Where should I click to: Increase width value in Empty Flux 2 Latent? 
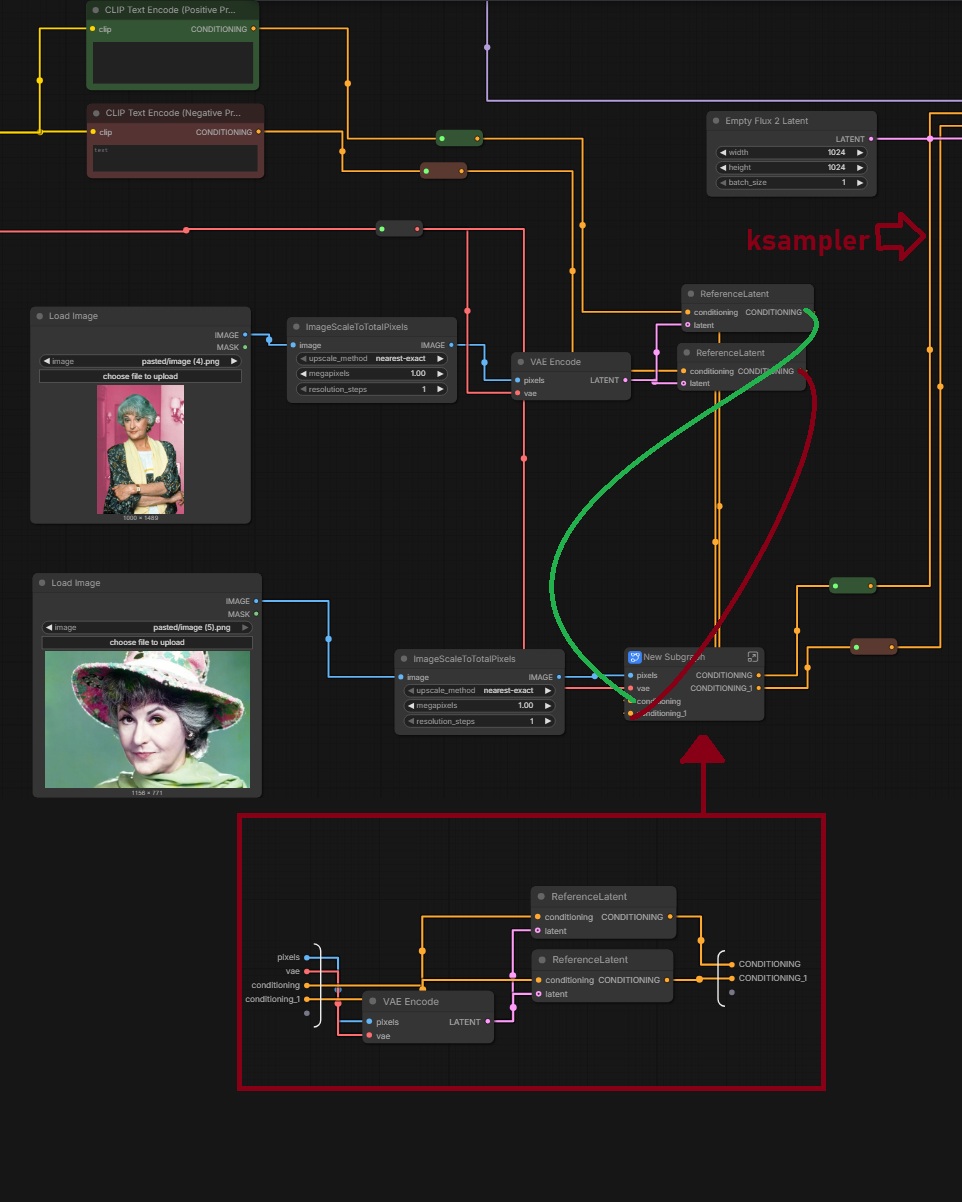click(858, 153)
